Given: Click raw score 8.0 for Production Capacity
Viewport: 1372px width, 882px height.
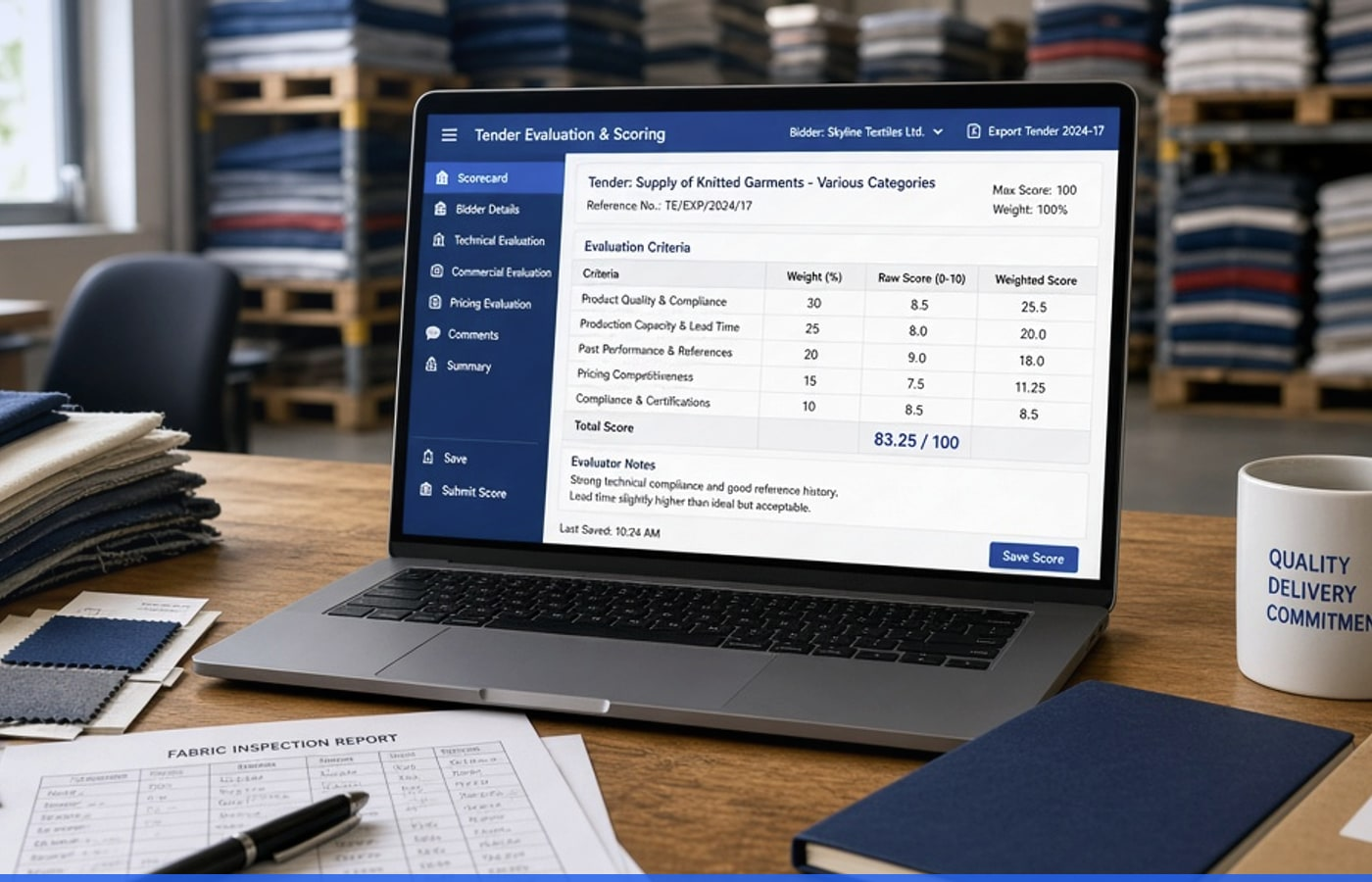Looking at the screenshot, I should pos(917,331).
